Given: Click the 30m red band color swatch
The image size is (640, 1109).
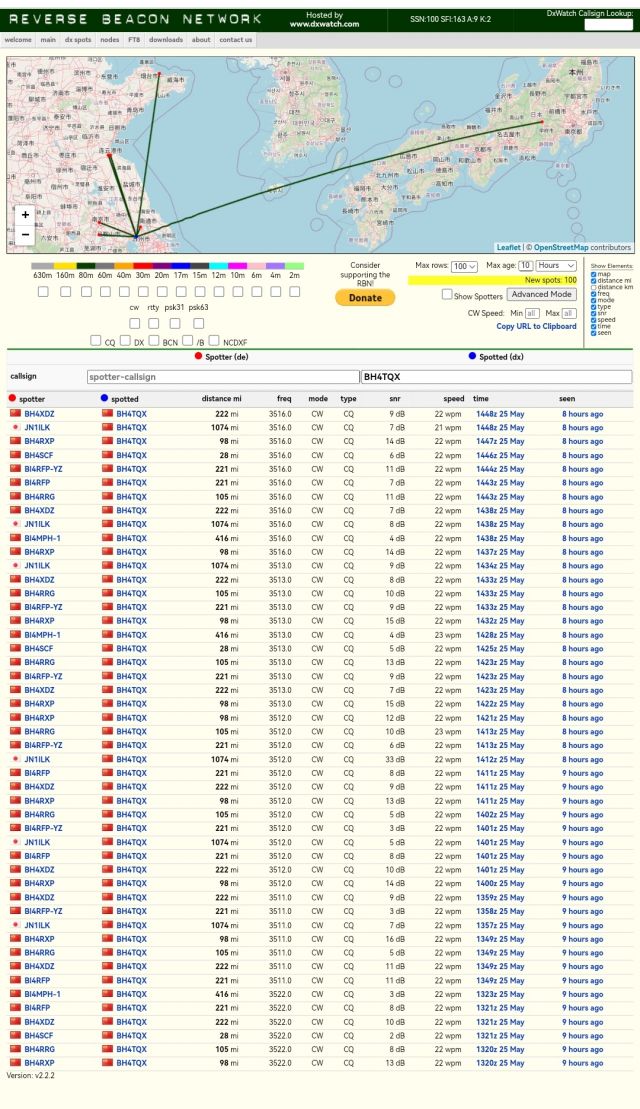Looking at the screenshot, I should point(142,266).
